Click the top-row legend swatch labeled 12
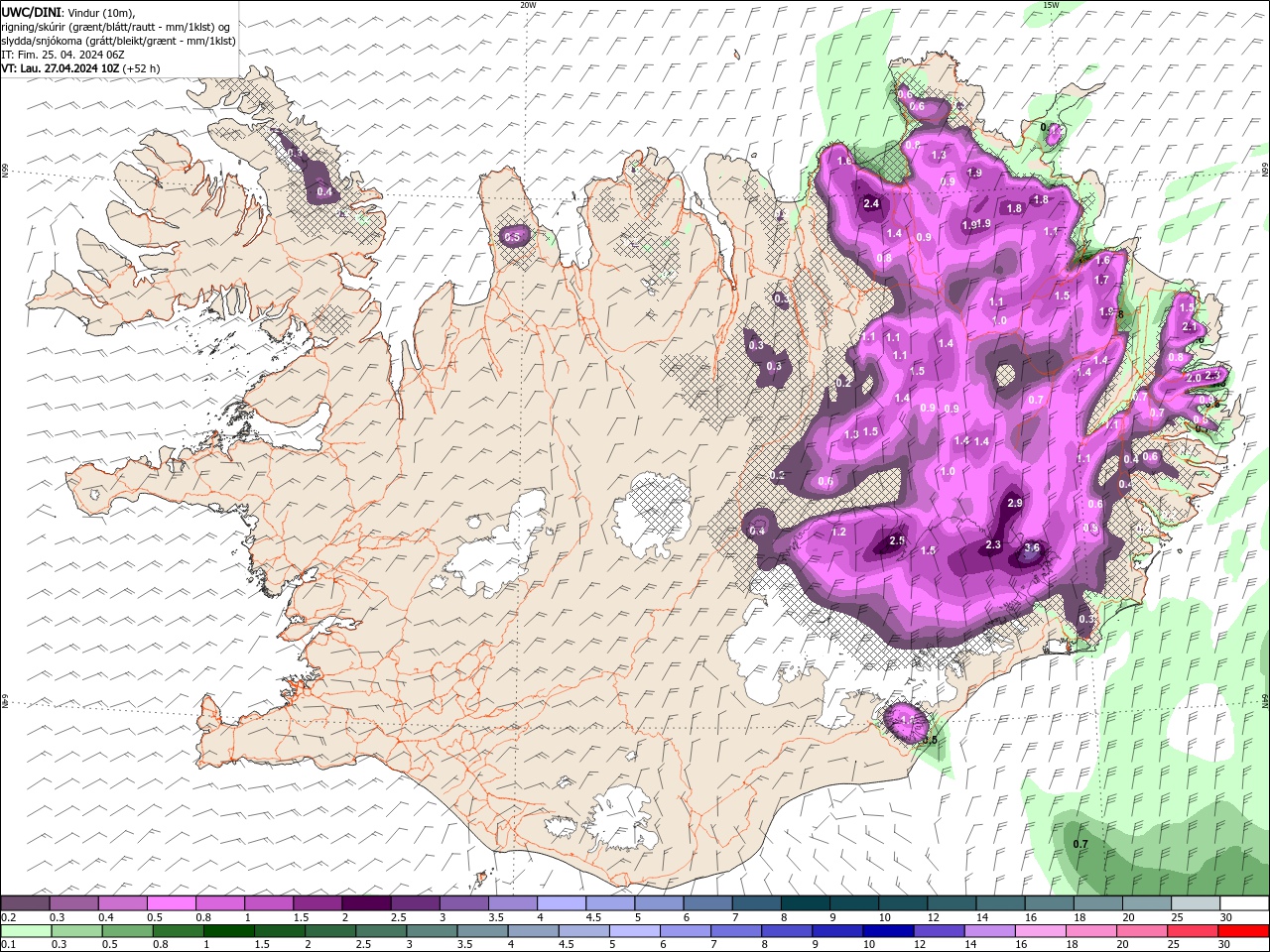 tap(952, 903)
